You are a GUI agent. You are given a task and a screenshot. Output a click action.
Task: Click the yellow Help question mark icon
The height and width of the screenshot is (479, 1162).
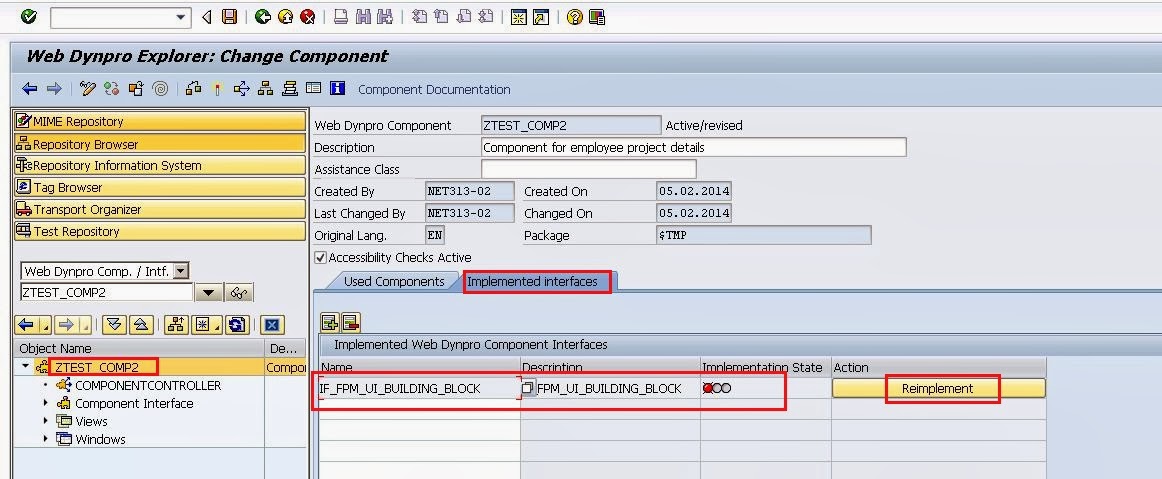click(x=574, y=17)
